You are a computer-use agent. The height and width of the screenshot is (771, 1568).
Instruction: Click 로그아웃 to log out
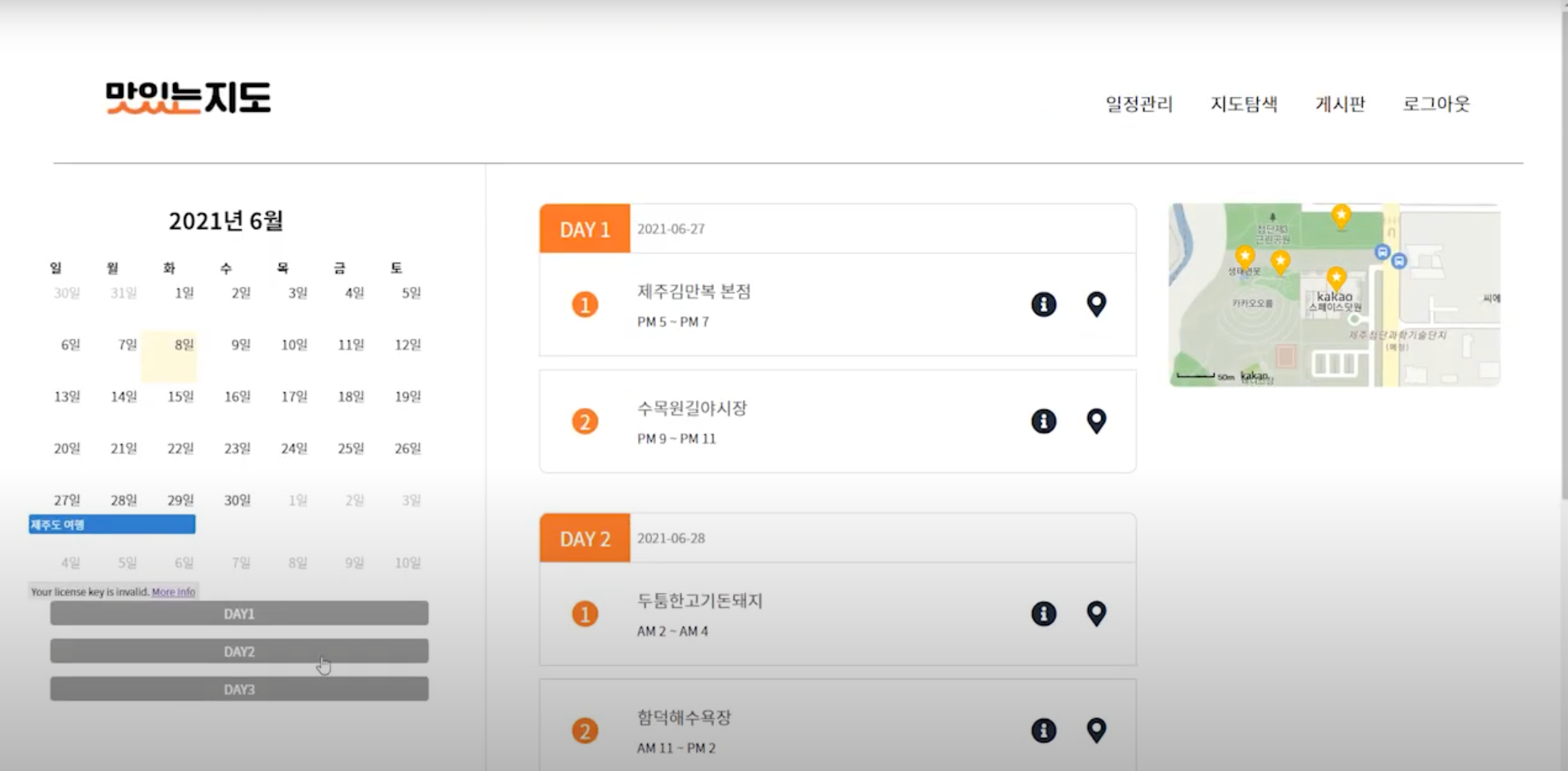1436,104
